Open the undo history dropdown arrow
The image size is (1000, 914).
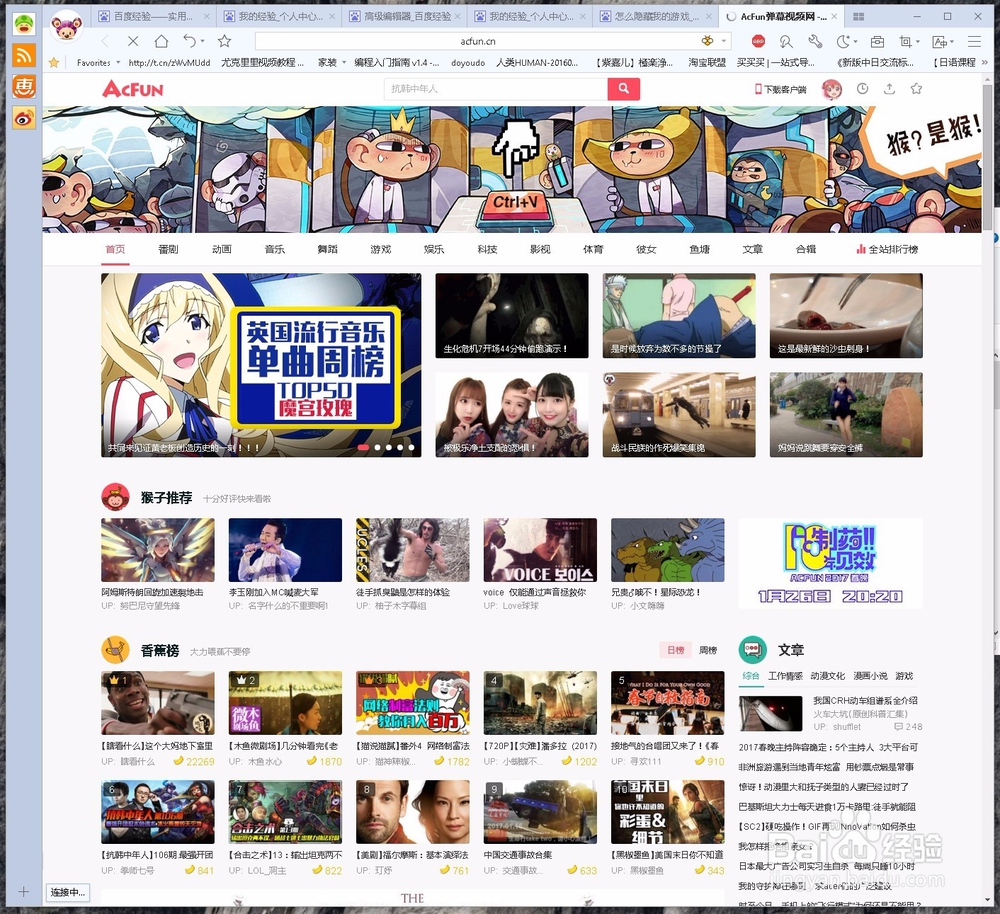coord(202,41)
